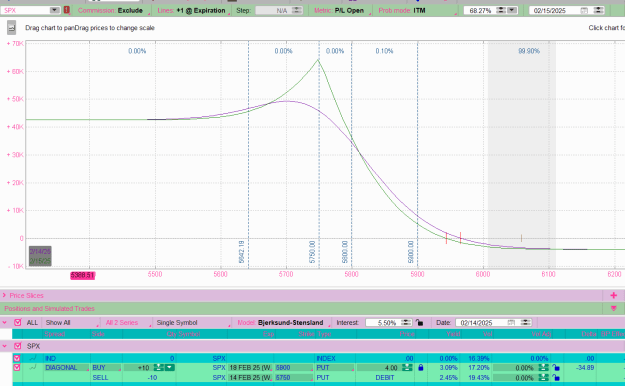Expand the Price Slices section
The image size is (625, 386).
tap(4, 295)
